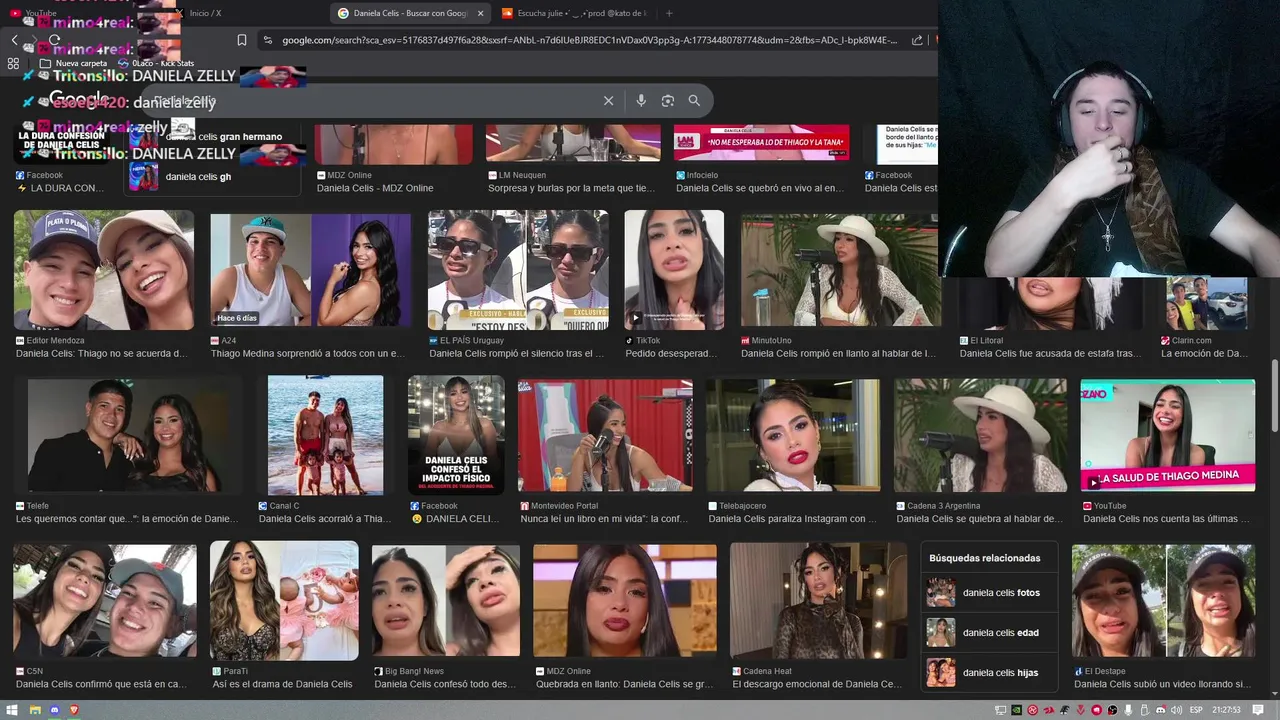Open related search daniela celis edad
Viewport: 1280px width, 720px height.
pos(988,632)
